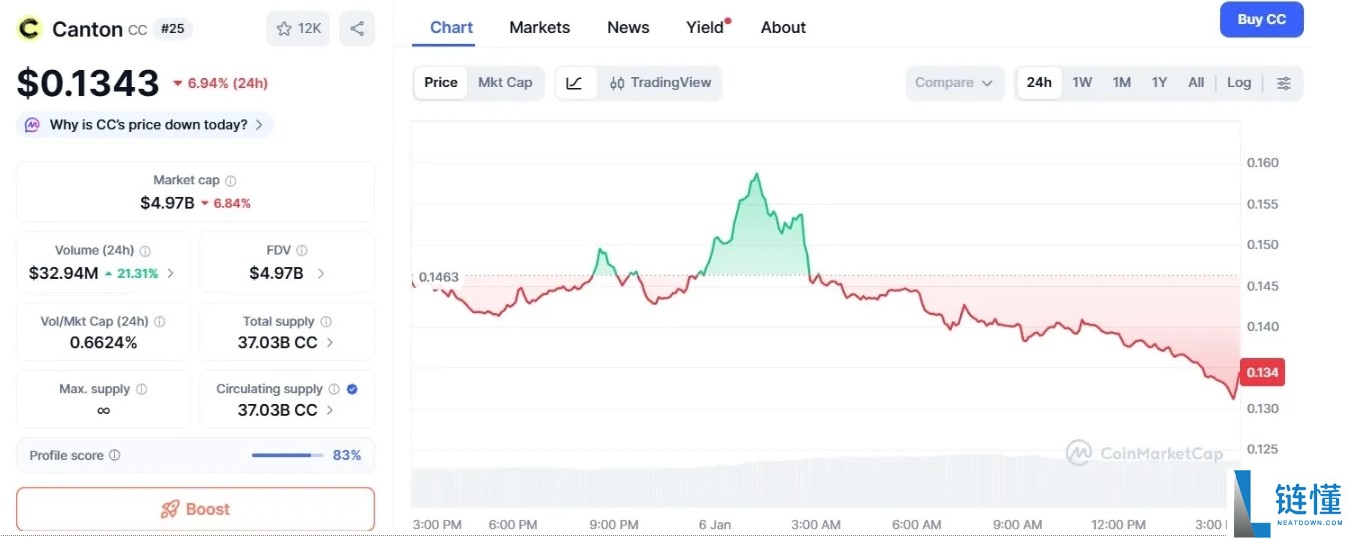Switch to TradingView candlestick chart

point(660,83)
